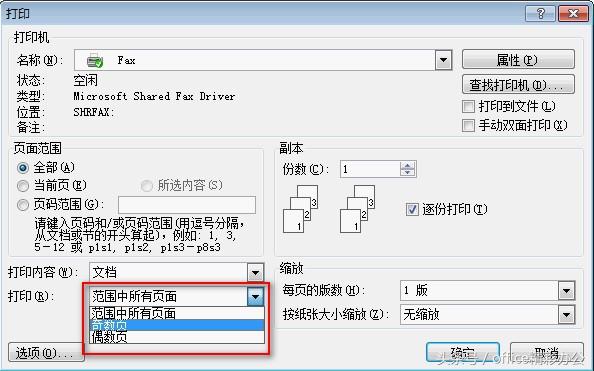This screenshot has width=594, height=371.
Task: Open the 按纸张大小缩放 dropdown arrow
Action: [x=567, y=315]
